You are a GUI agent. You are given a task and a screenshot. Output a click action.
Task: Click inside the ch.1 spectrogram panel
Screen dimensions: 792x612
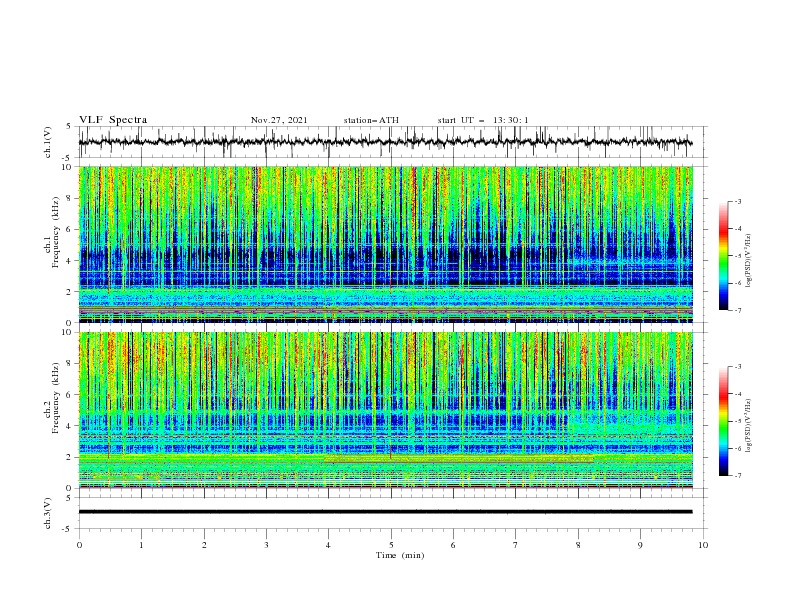[385, 244]
